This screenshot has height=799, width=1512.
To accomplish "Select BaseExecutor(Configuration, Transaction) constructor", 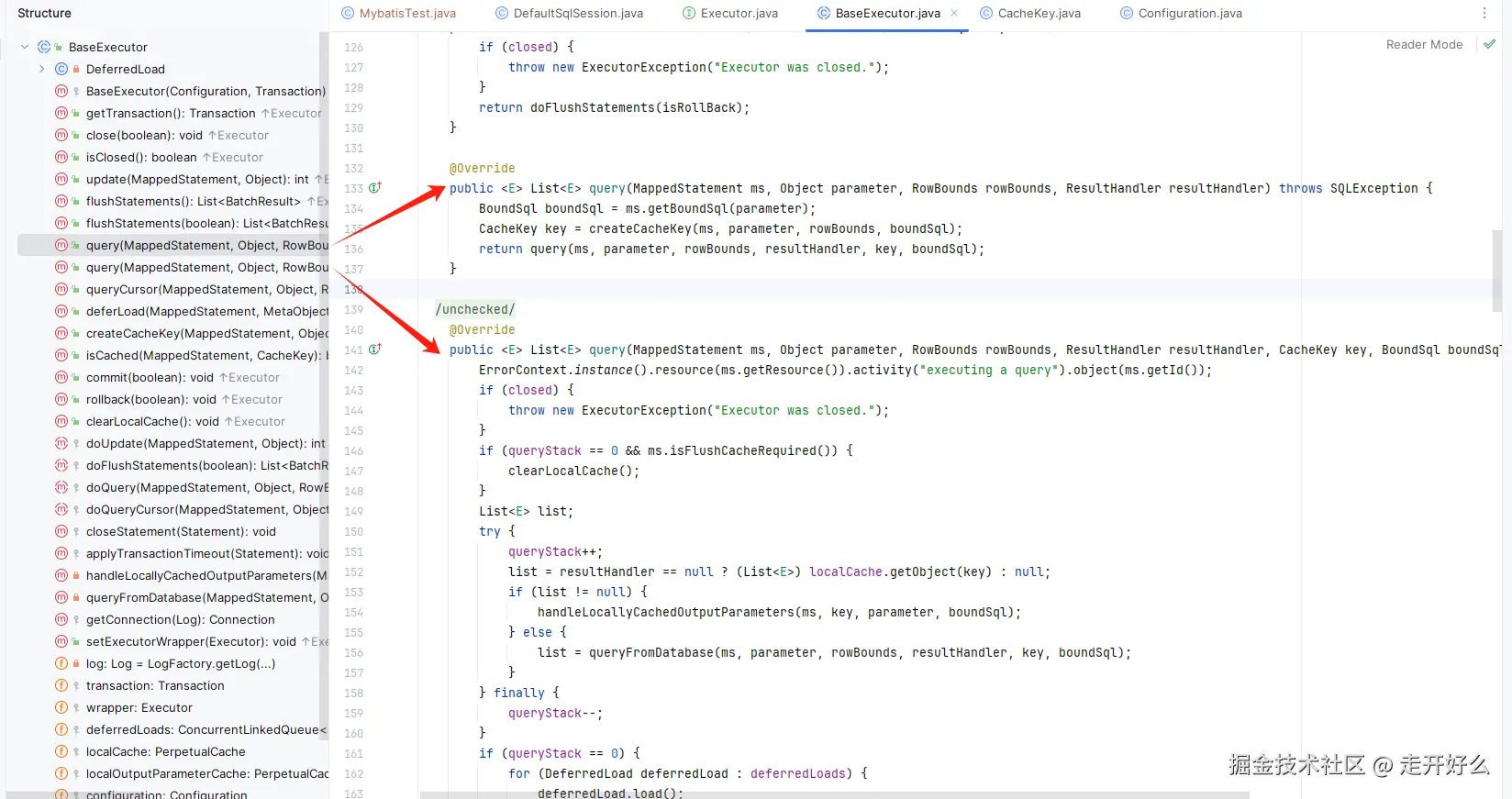I will [206, 91].
